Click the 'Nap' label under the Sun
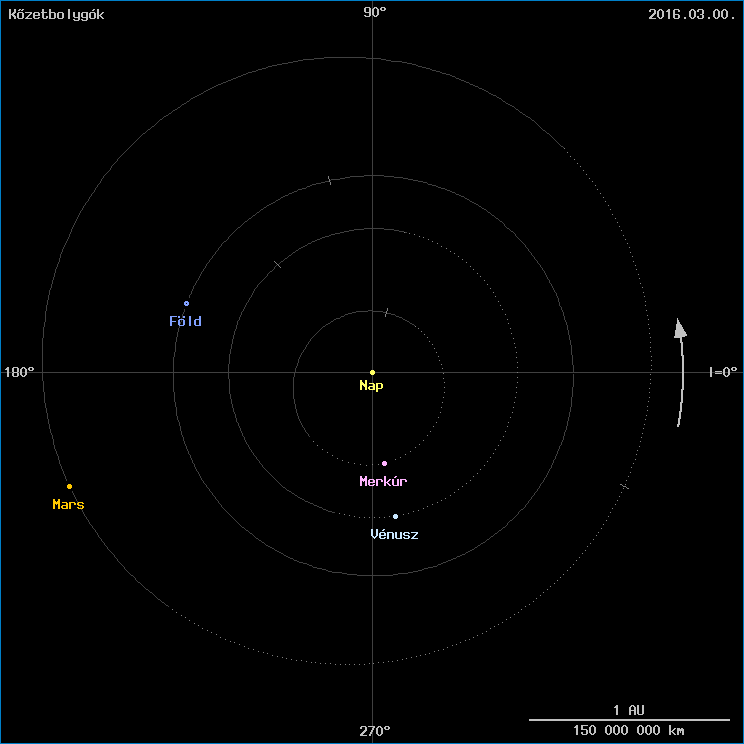Image resolution: width=744 pixels, height=744 pixels. click(371, 386)
